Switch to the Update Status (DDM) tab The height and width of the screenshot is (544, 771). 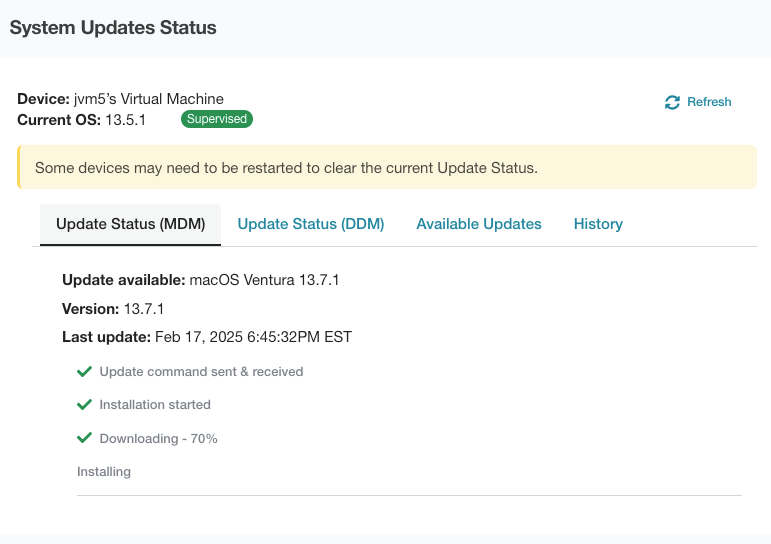[311, 224]
